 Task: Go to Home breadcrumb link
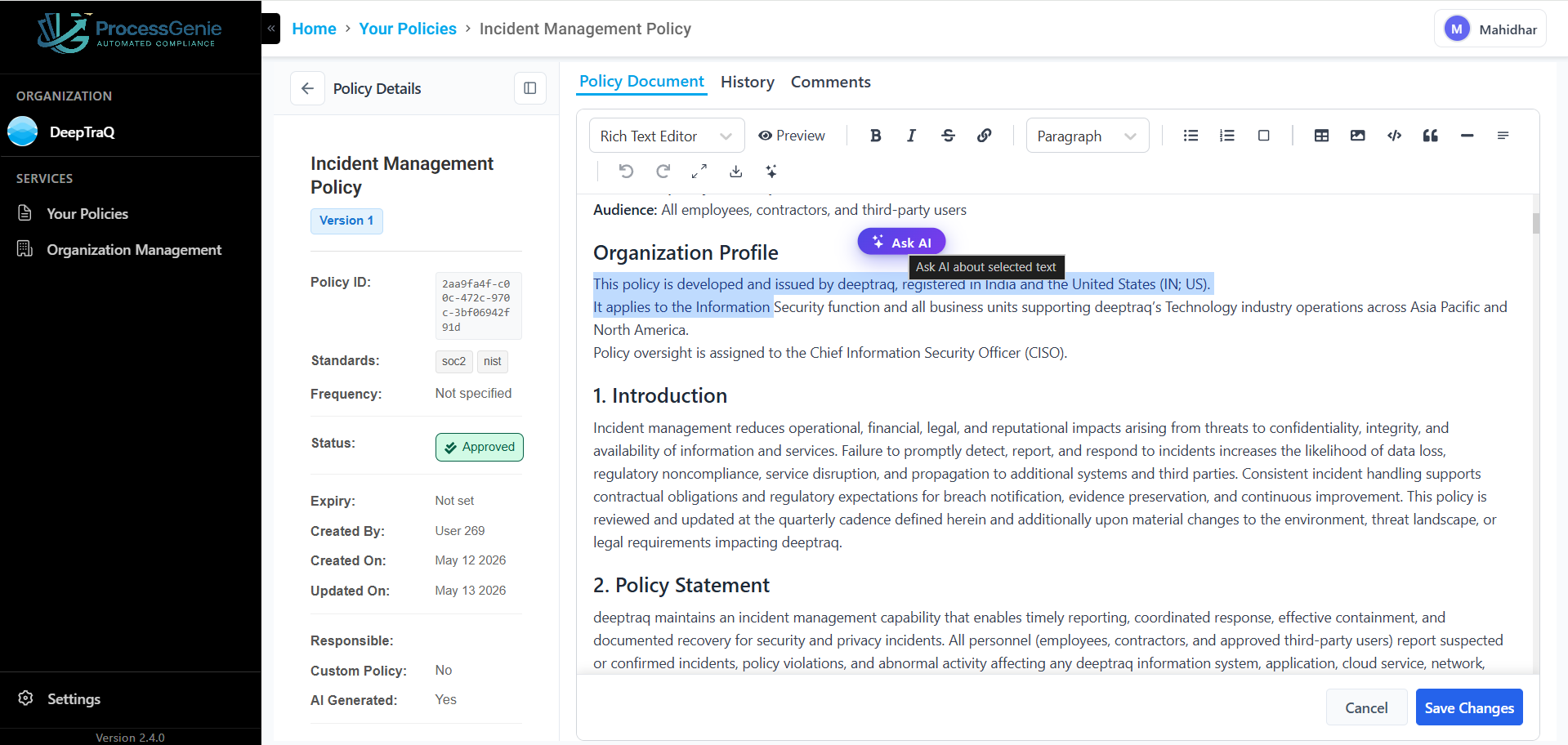point(314,29)
